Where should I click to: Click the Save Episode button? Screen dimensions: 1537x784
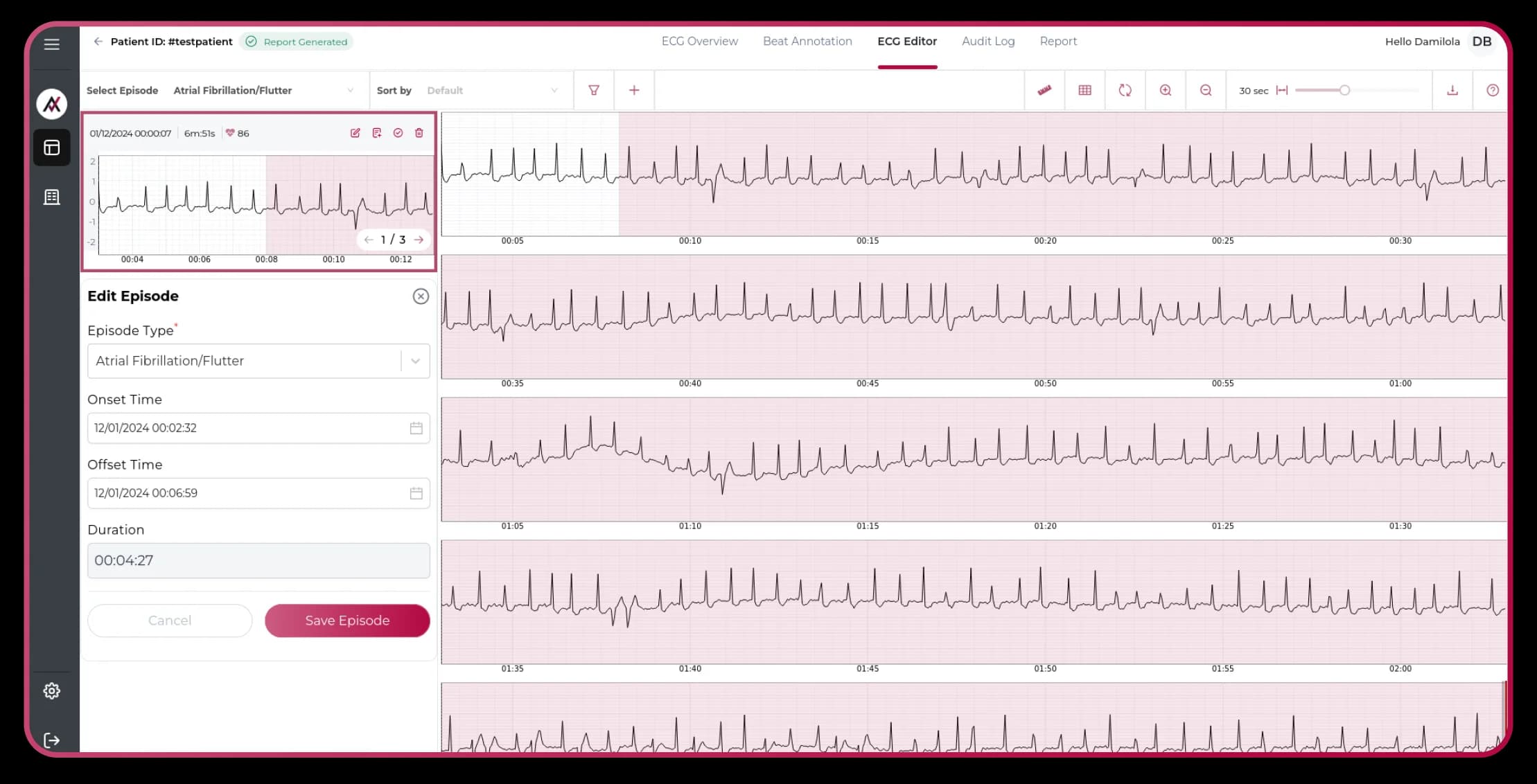pyautogui.click(x=347, y=621)
